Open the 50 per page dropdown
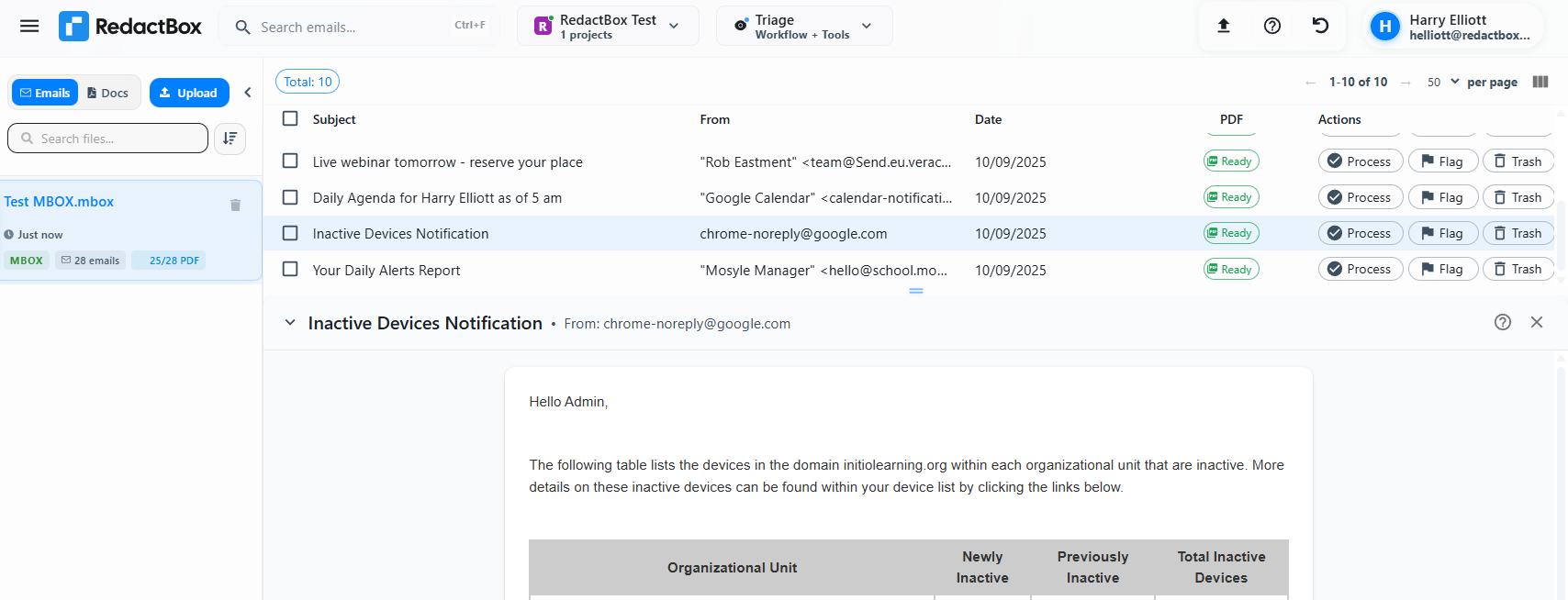The height and width of the screenshot is (600, 1568). point(1443,82)
